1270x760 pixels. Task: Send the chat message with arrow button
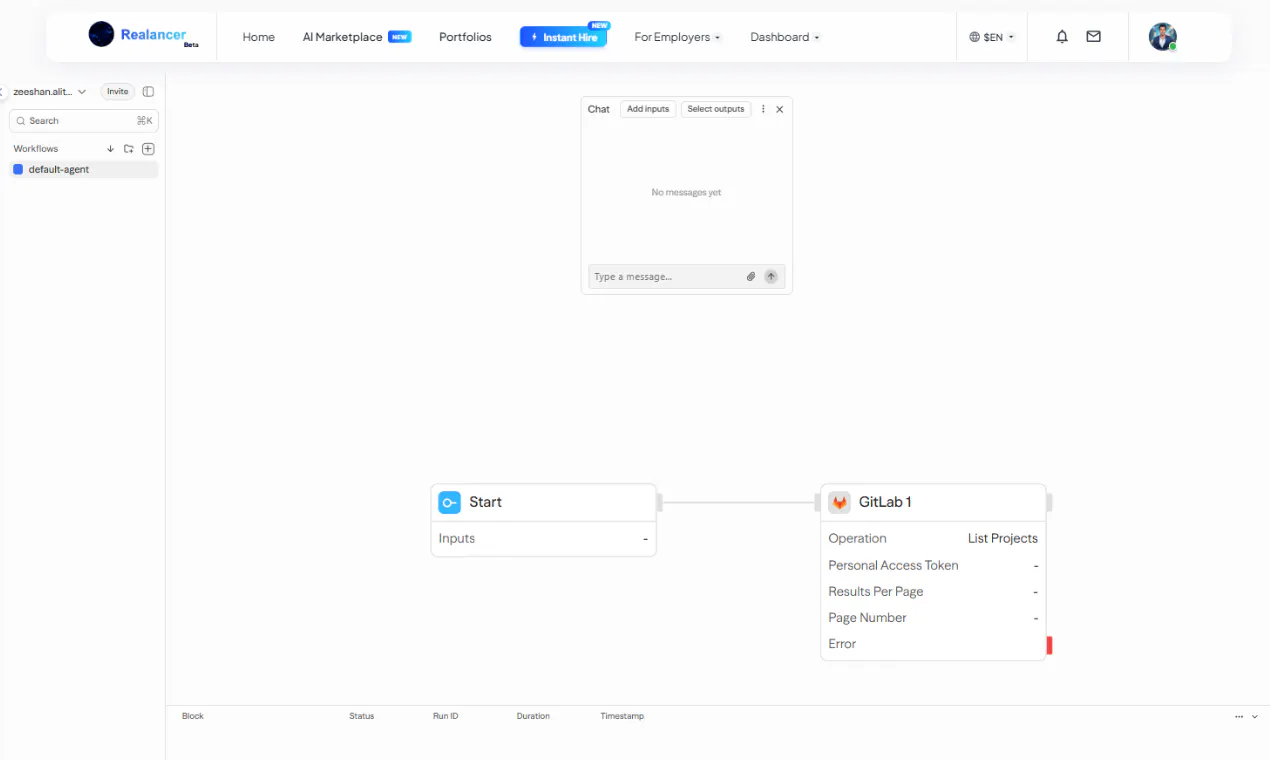(771, 277)
